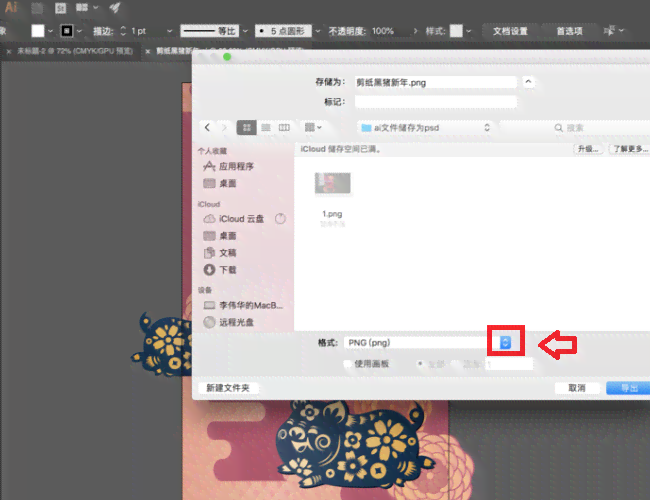Viewport: 650px width, 500px height.
Task: Open the stroke weight 1 pt dropdown
Action: coord(170,31)
